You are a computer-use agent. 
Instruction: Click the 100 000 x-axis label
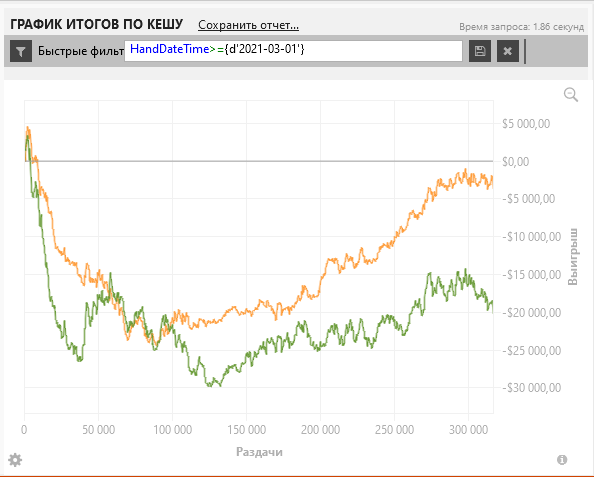coord(172,430)
